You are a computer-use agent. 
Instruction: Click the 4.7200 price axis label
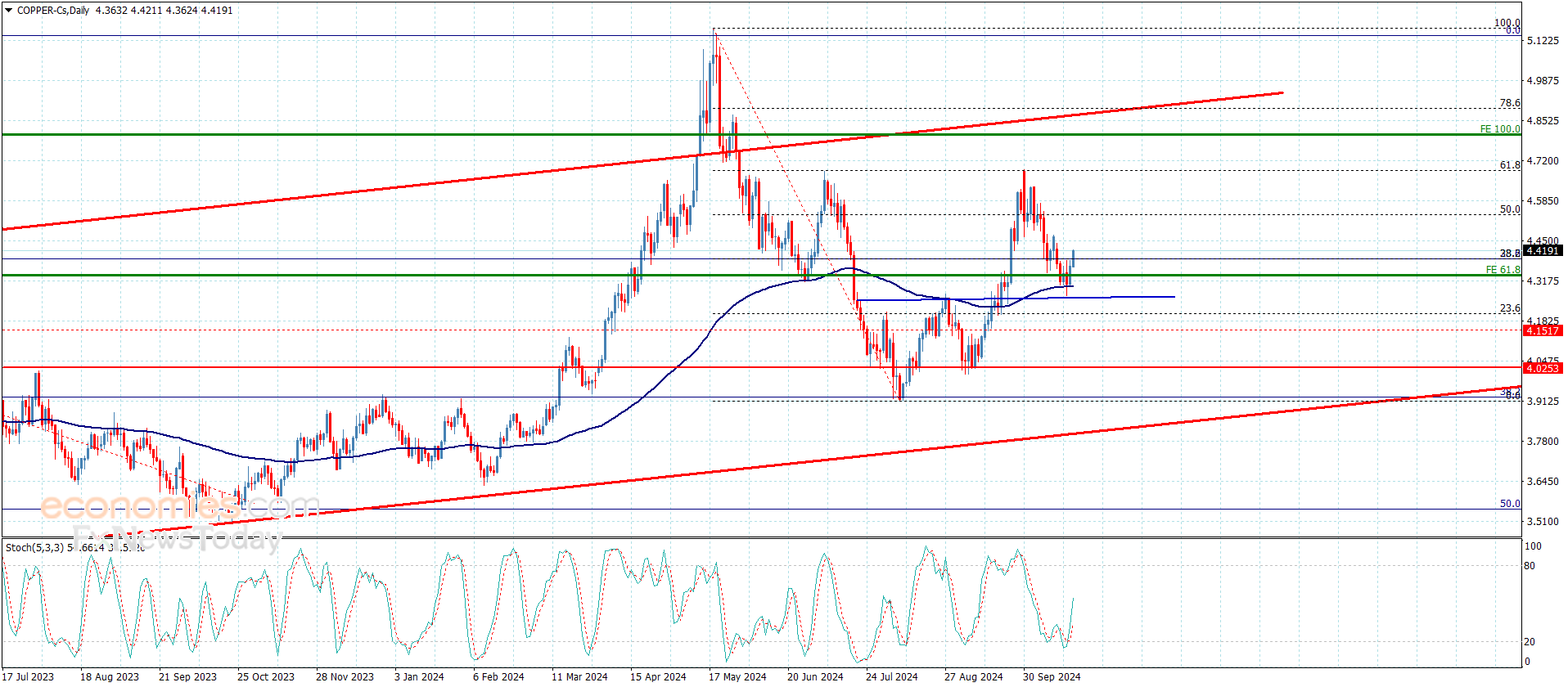[1542, 161]
